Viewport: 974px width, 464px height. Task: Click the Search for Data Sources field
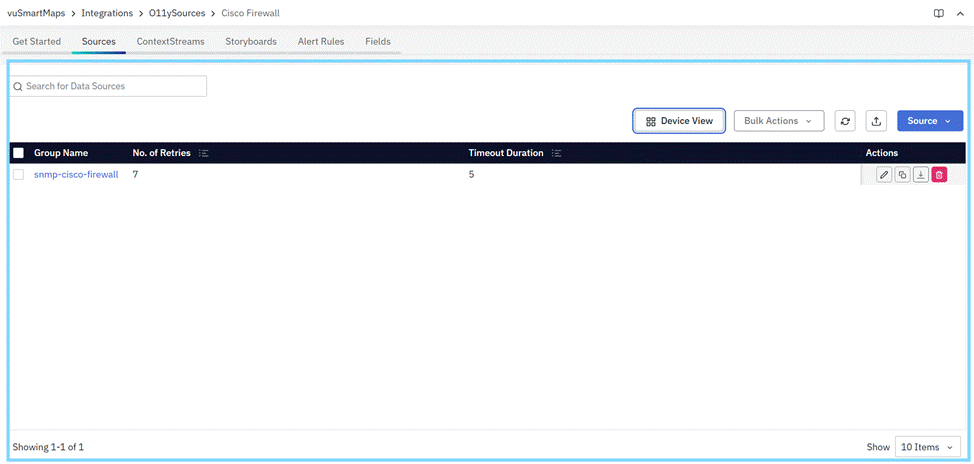pos(108,87)
